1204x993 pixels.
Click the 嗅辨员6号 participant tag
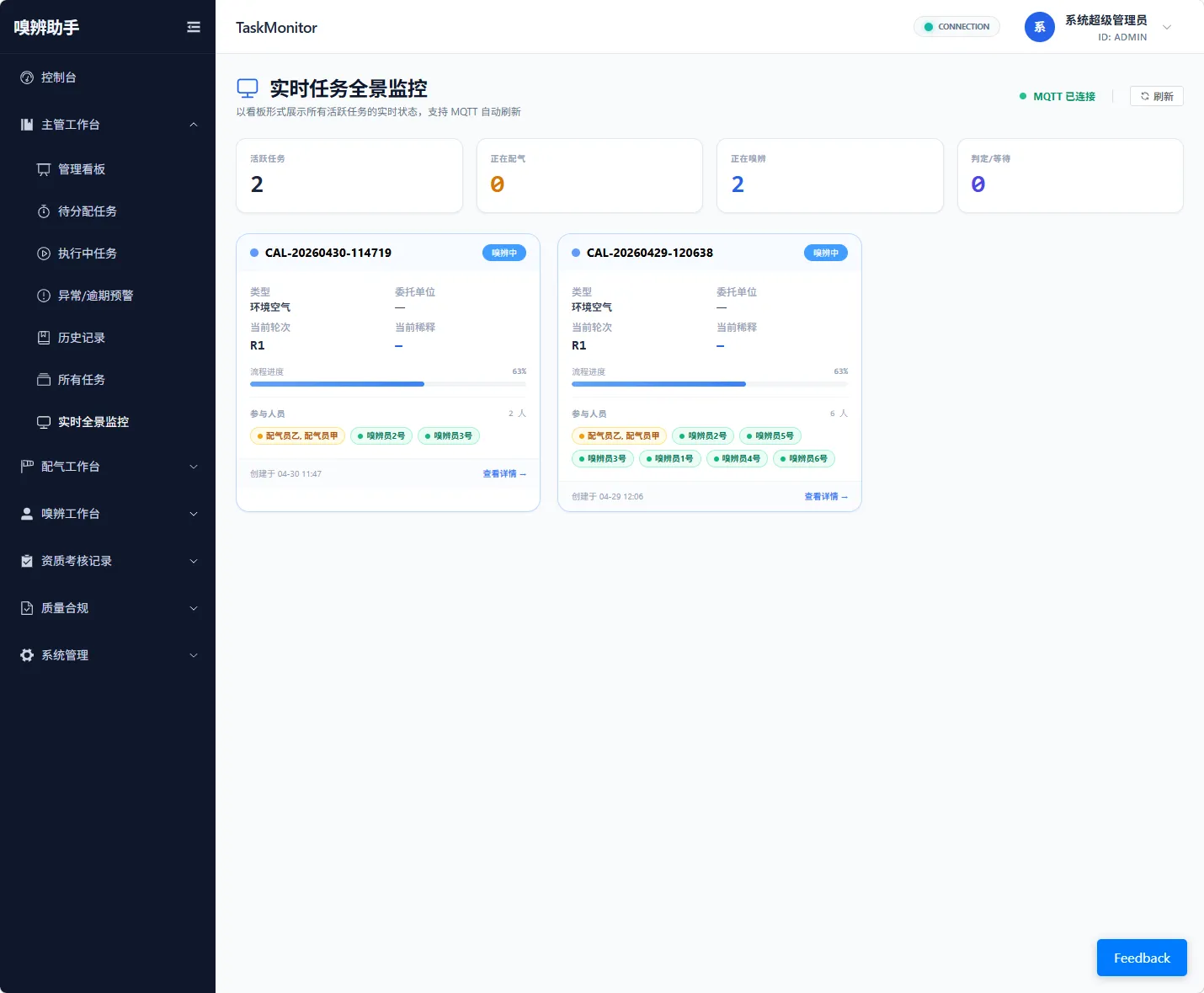coord(804,459)
